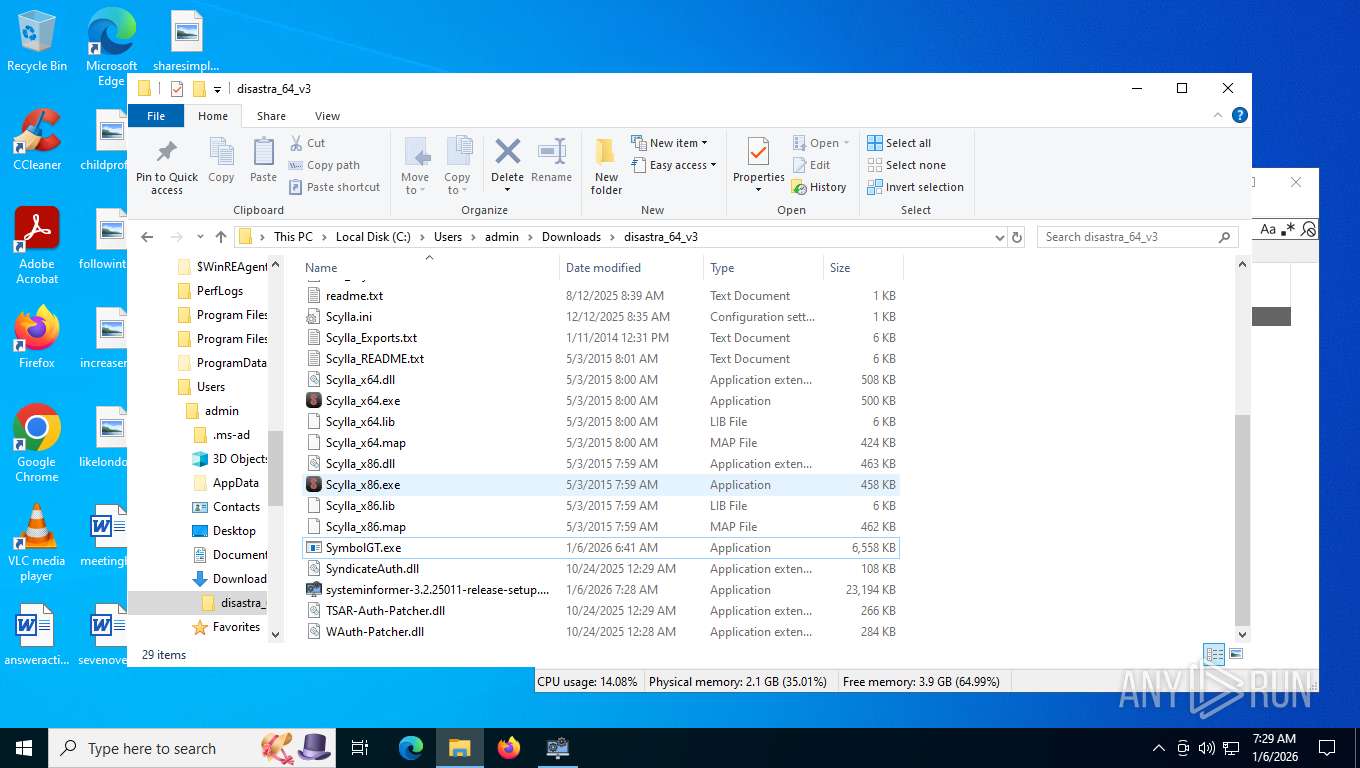Switch to large icons view layout

(x=1236, y=655)
